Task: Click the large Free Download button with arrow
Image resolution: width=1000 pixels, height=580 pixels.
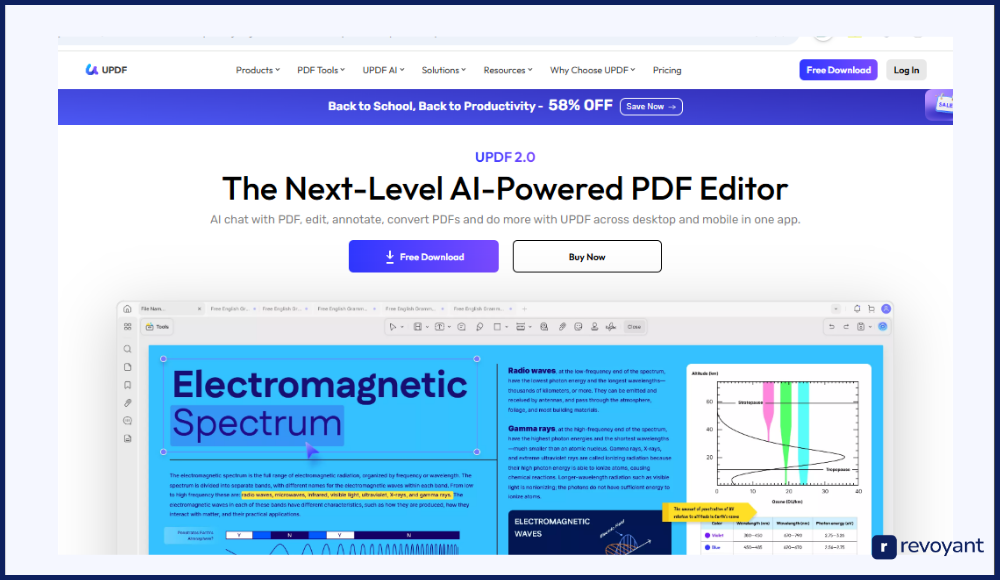Action: coord(423,257)
